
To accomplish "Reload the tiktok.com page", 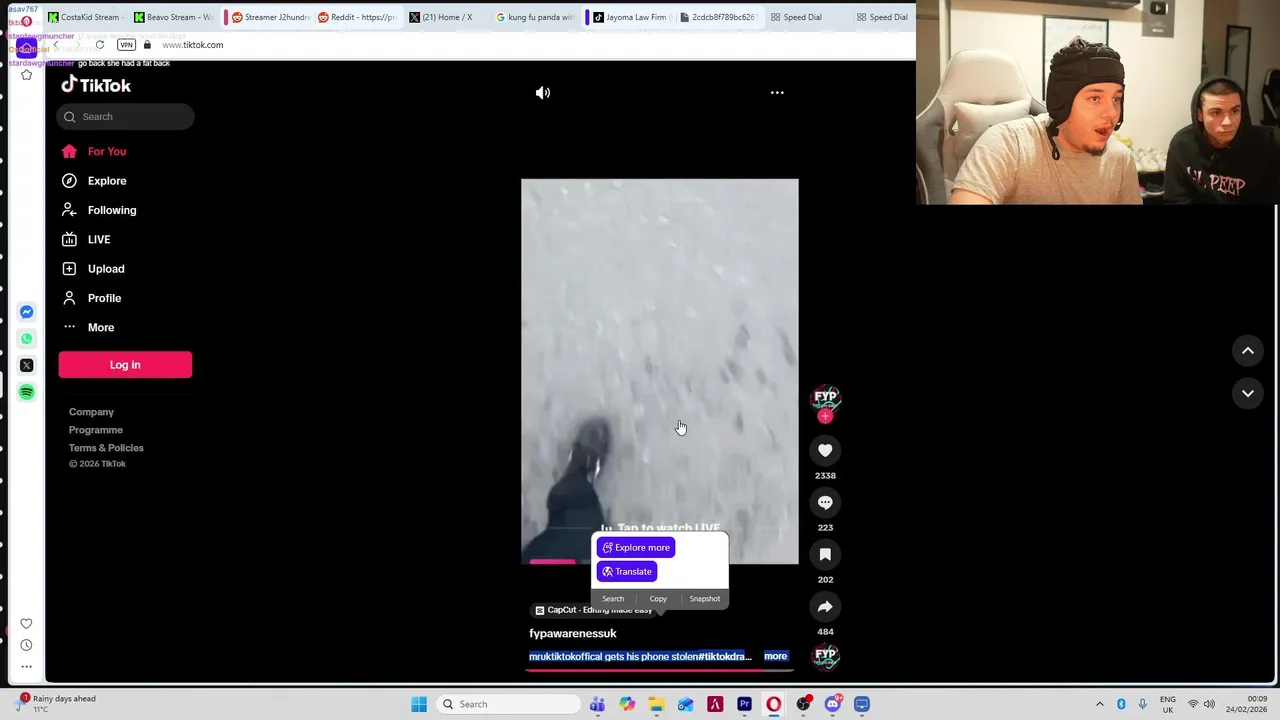I will [x=100, y=45].
